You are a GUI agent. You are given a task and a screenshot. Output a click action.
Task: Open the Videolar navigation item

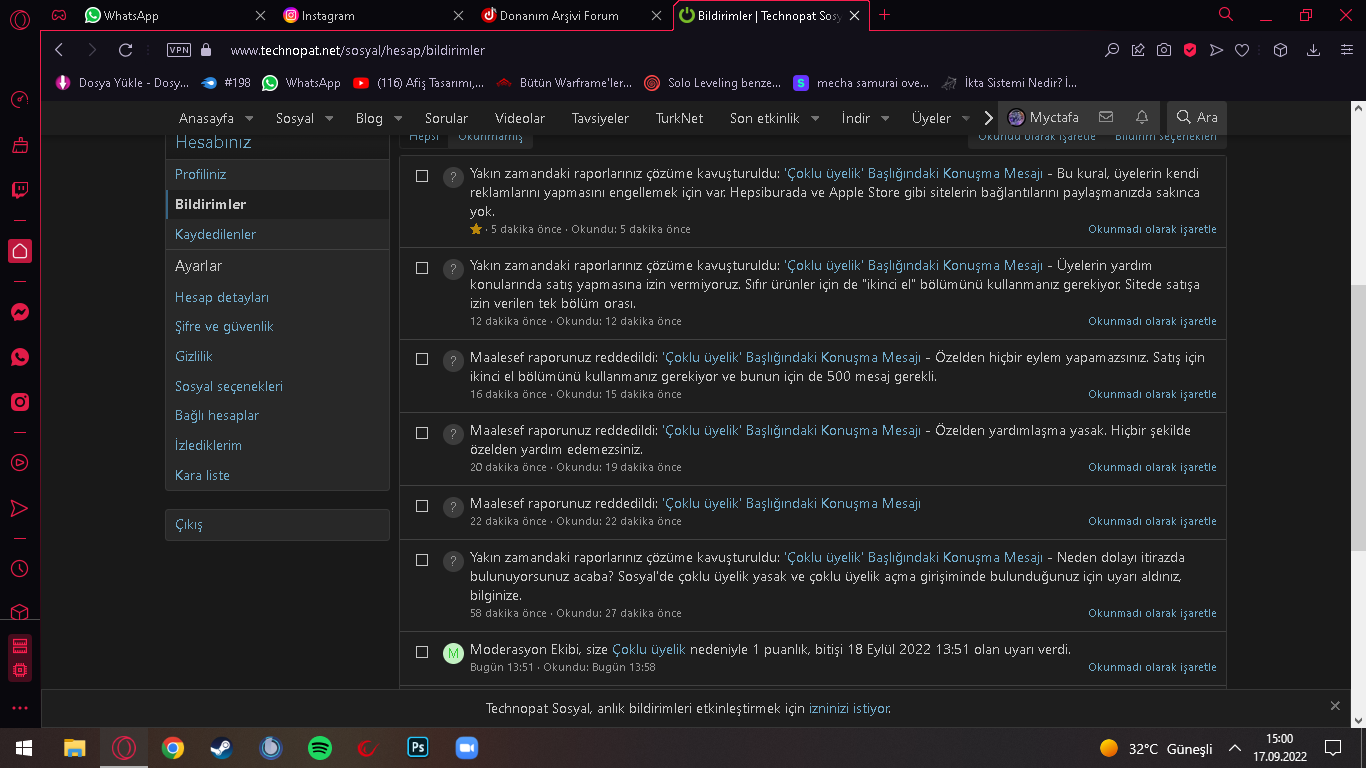[520, 118]
